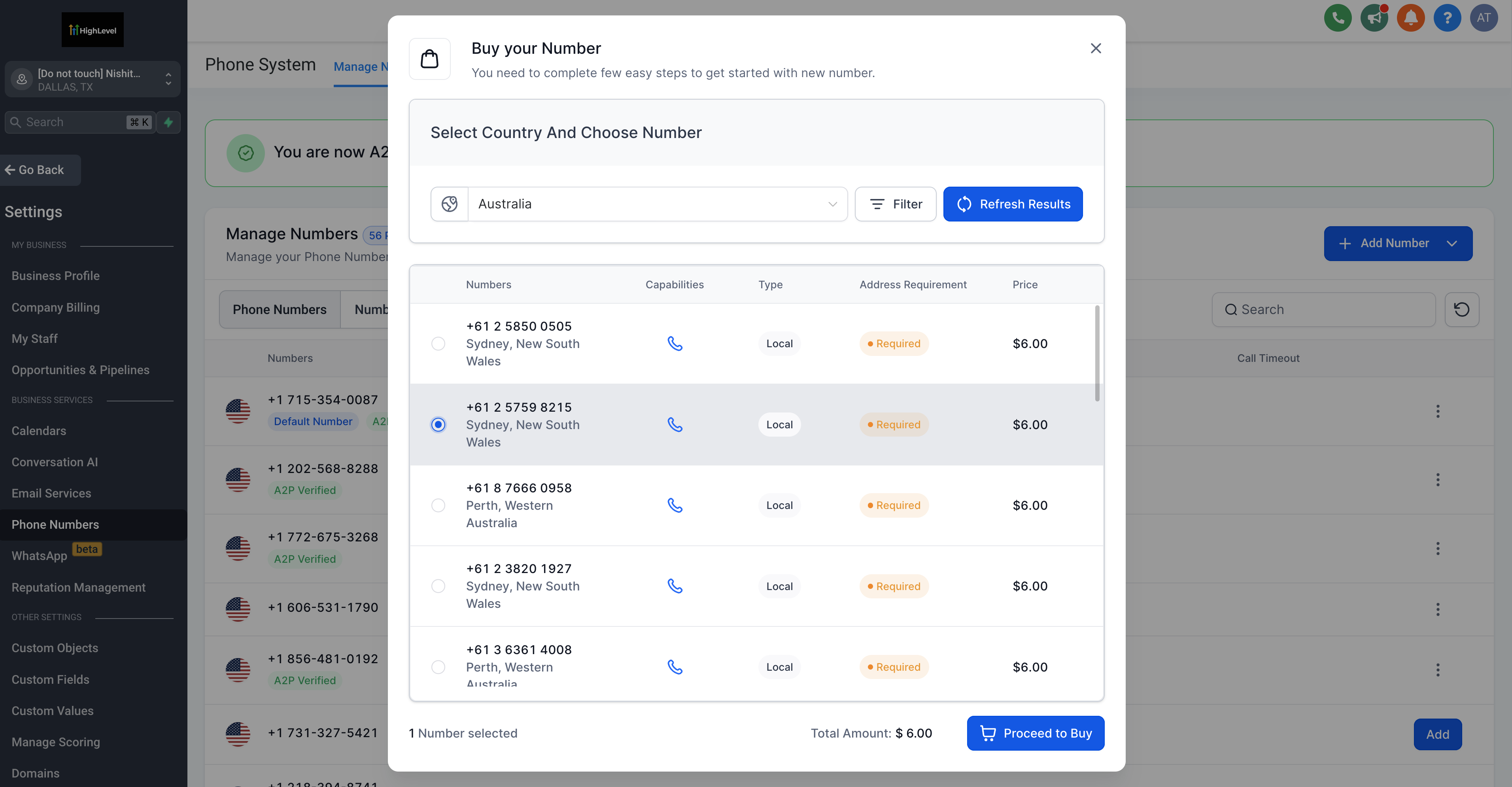
Task: Select radio for +61 2 5850 0505
Action: [438, 343]
